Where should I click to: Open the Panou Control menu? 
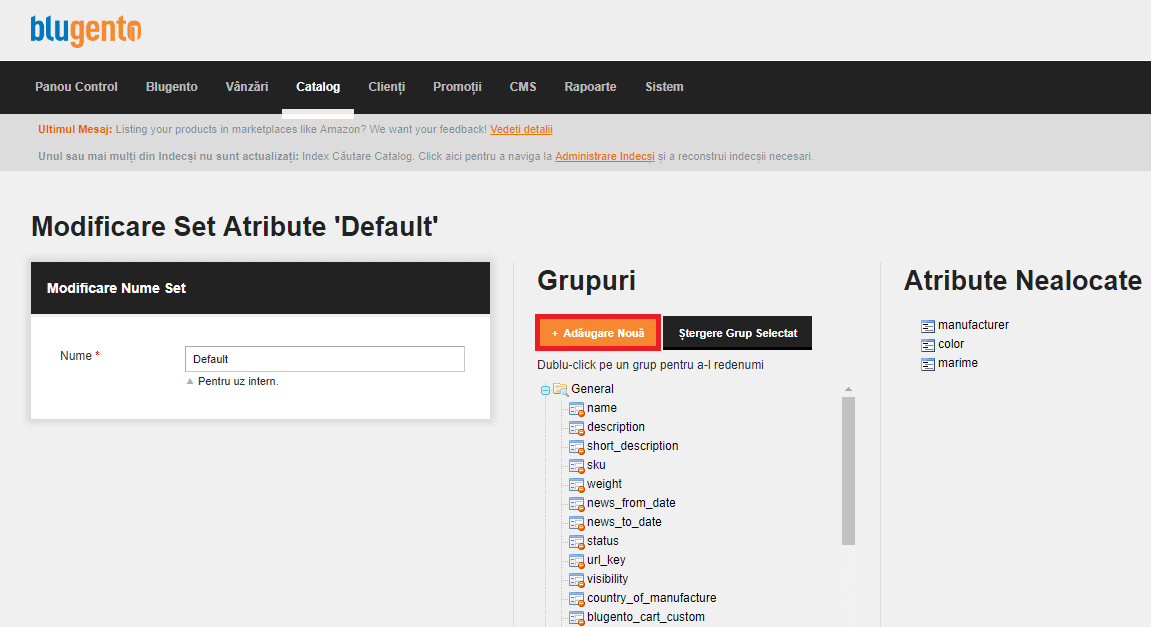tap(76, 87)
